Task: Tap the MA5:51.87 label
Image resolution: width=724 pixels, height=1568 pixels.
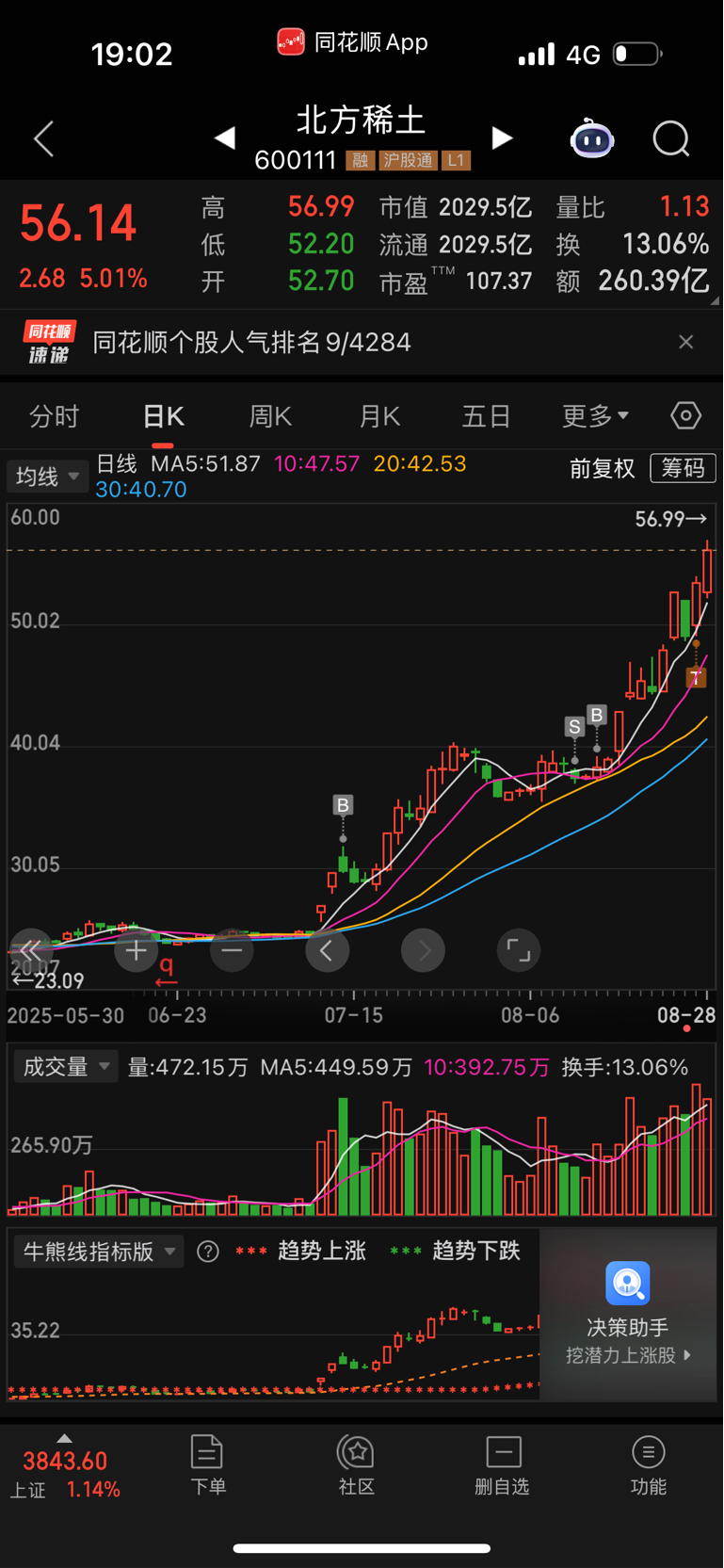Action: [205, 463]
